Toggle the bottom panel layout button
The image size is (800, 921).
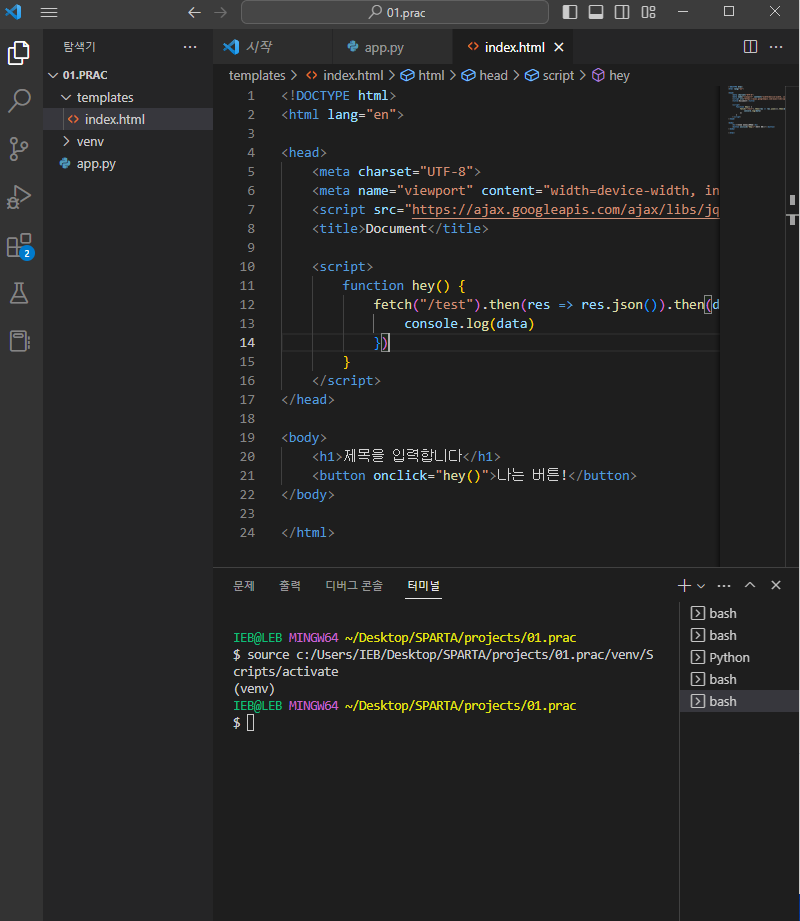(x=596, y=12)
